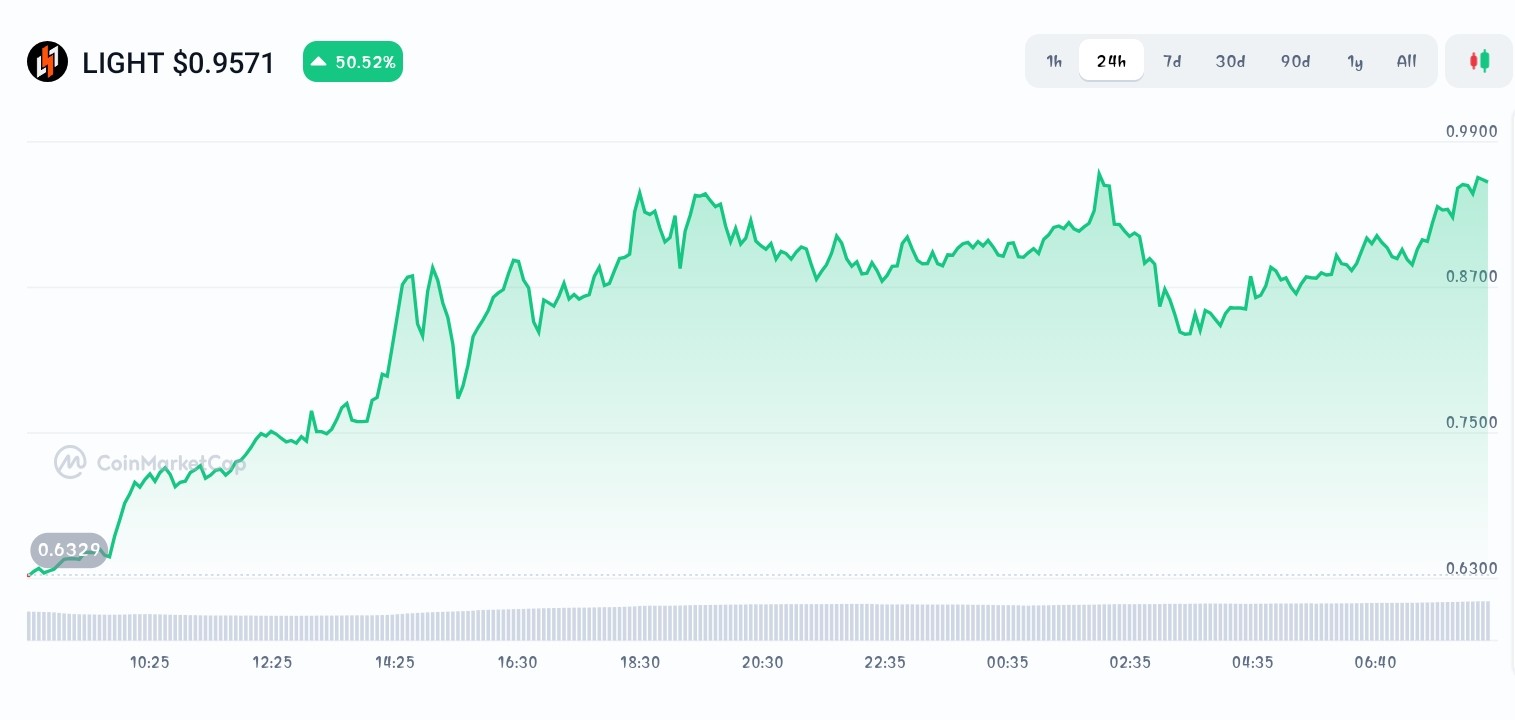Screen dimensions: 1515x720
Task: Click the 00:35 time axis label
Action: point(1007,662)
